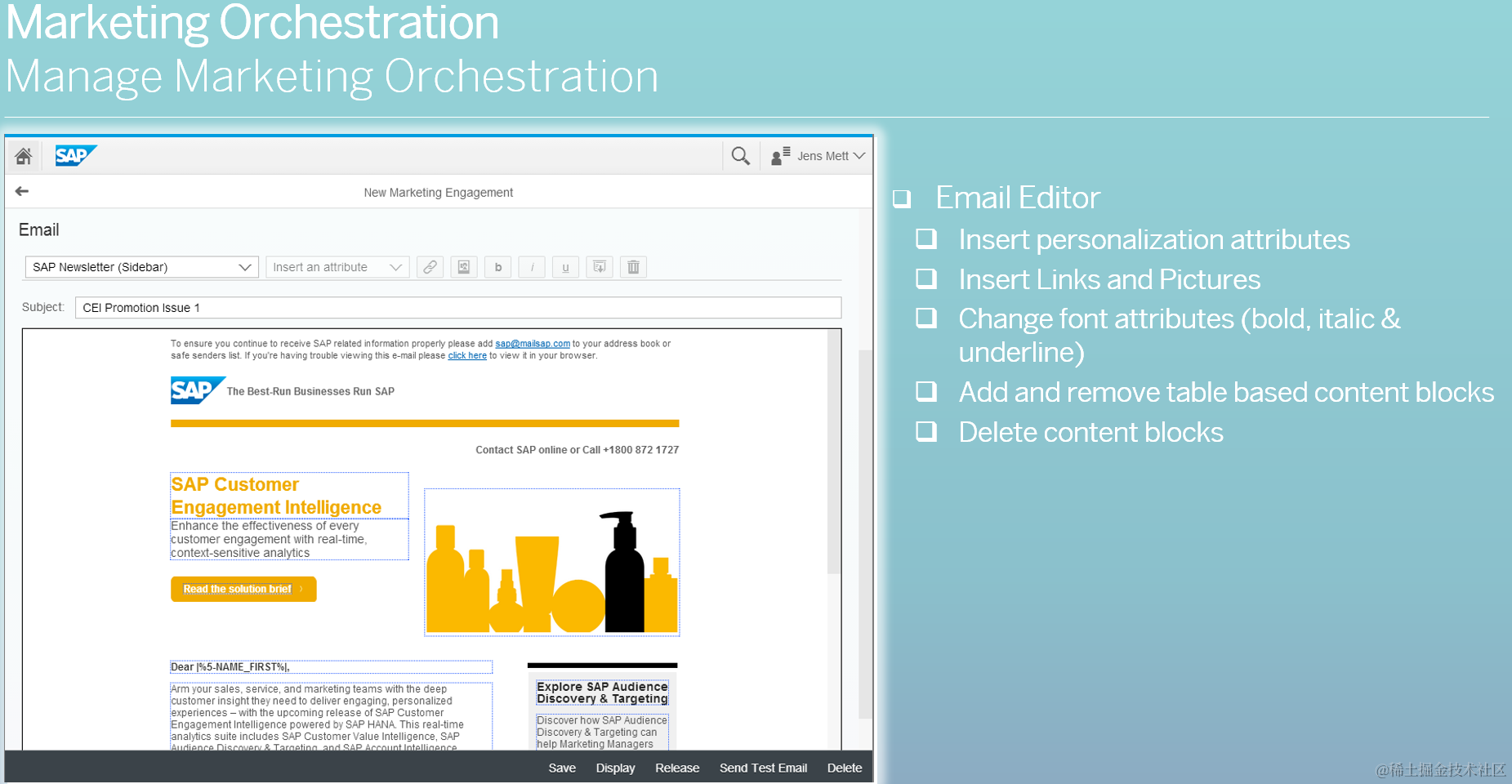Click the "Subject:" label
1512x784 pixels.
point(43,307)
